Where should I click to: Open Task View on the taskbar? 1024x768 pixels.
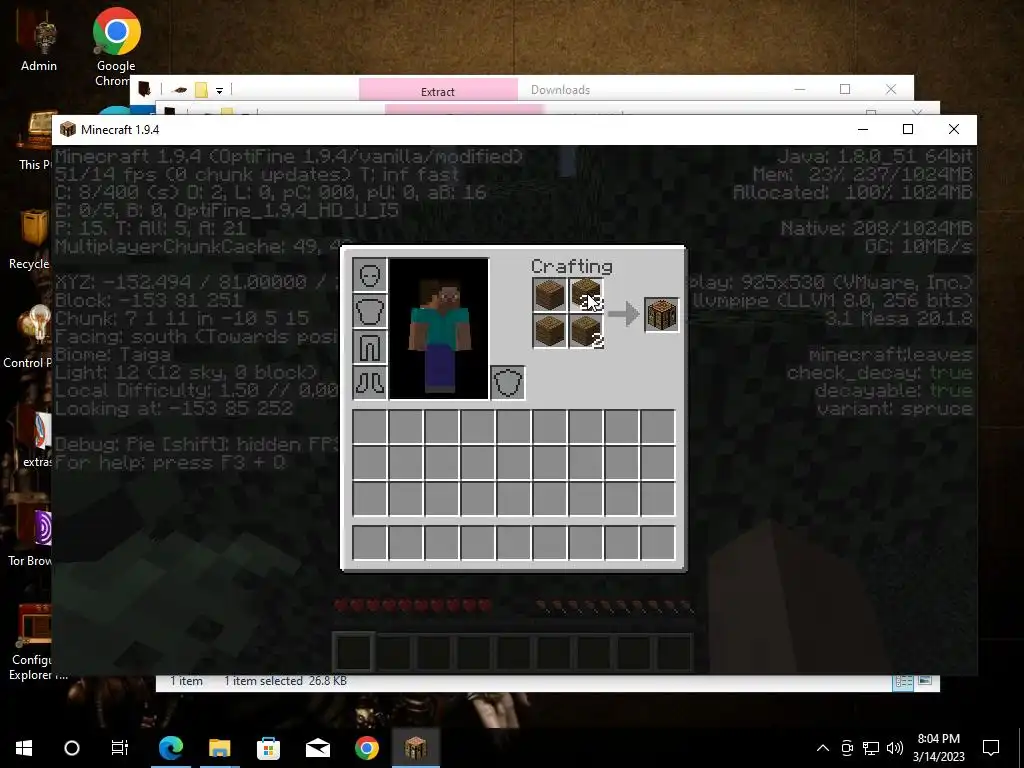pos(120,748)
